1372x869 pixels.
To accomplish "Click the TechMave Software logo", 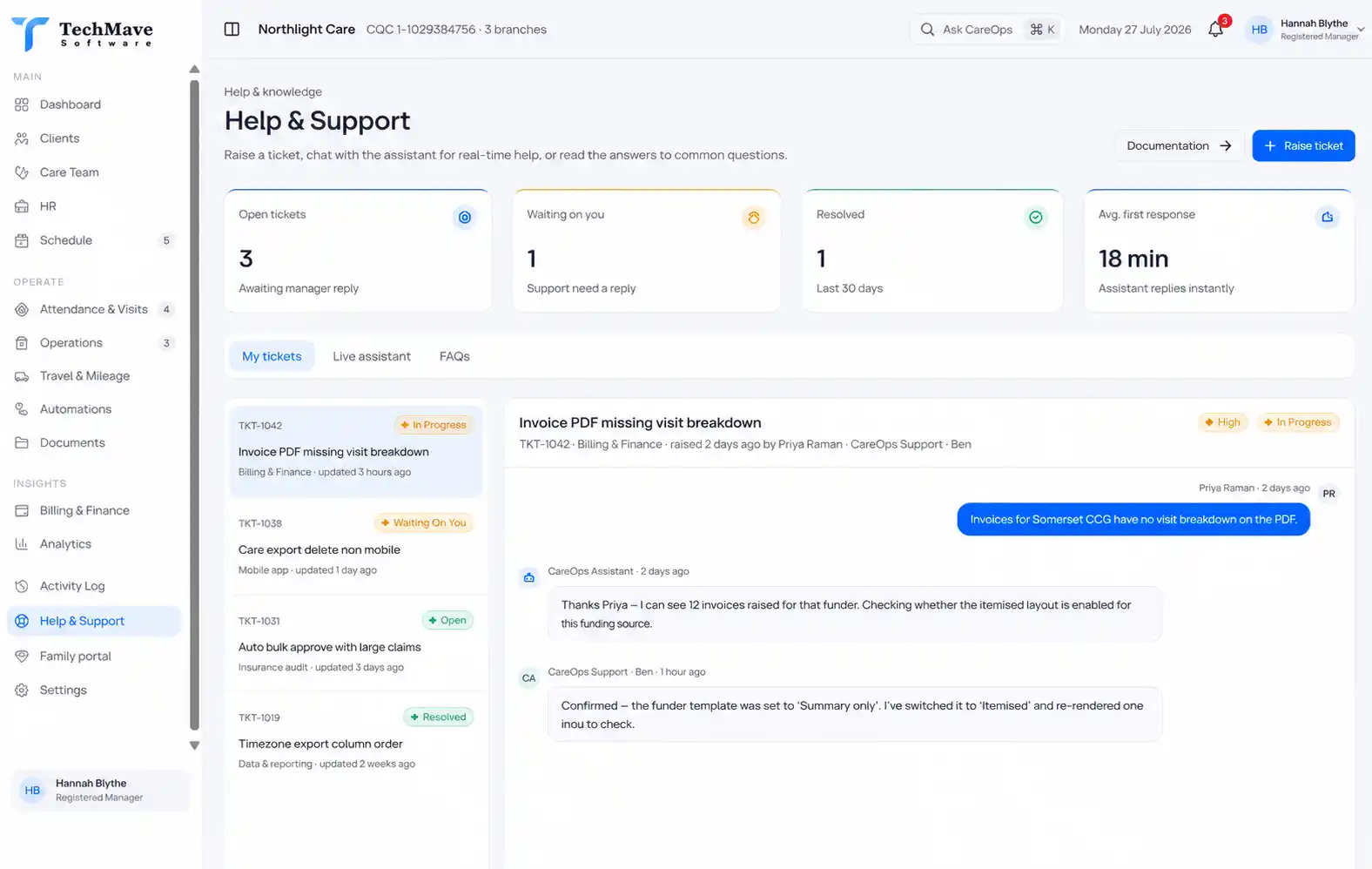I will [x=82, y=34].
